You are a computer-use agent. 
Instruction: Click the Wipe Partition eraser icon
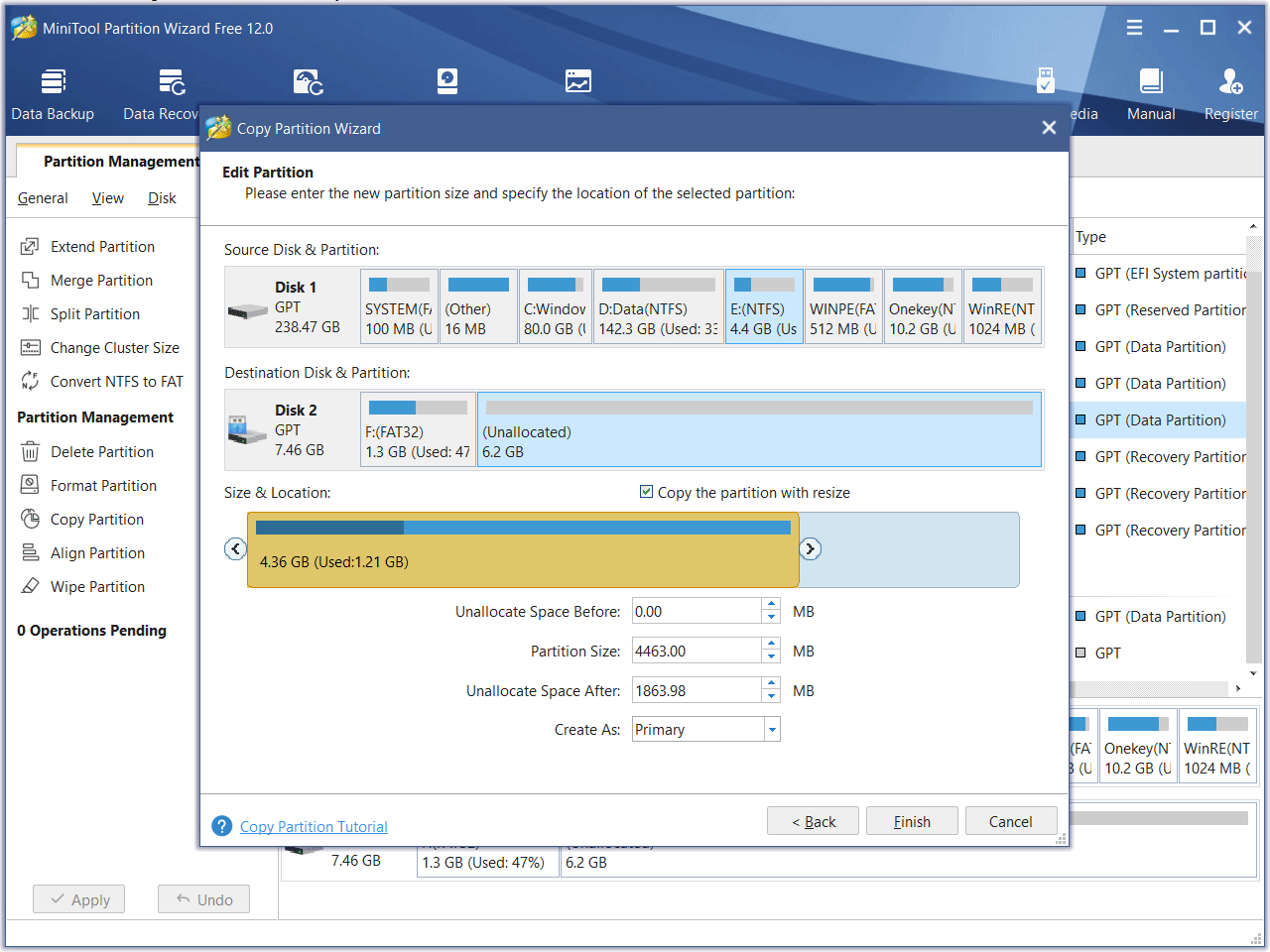tap(31, 586)
